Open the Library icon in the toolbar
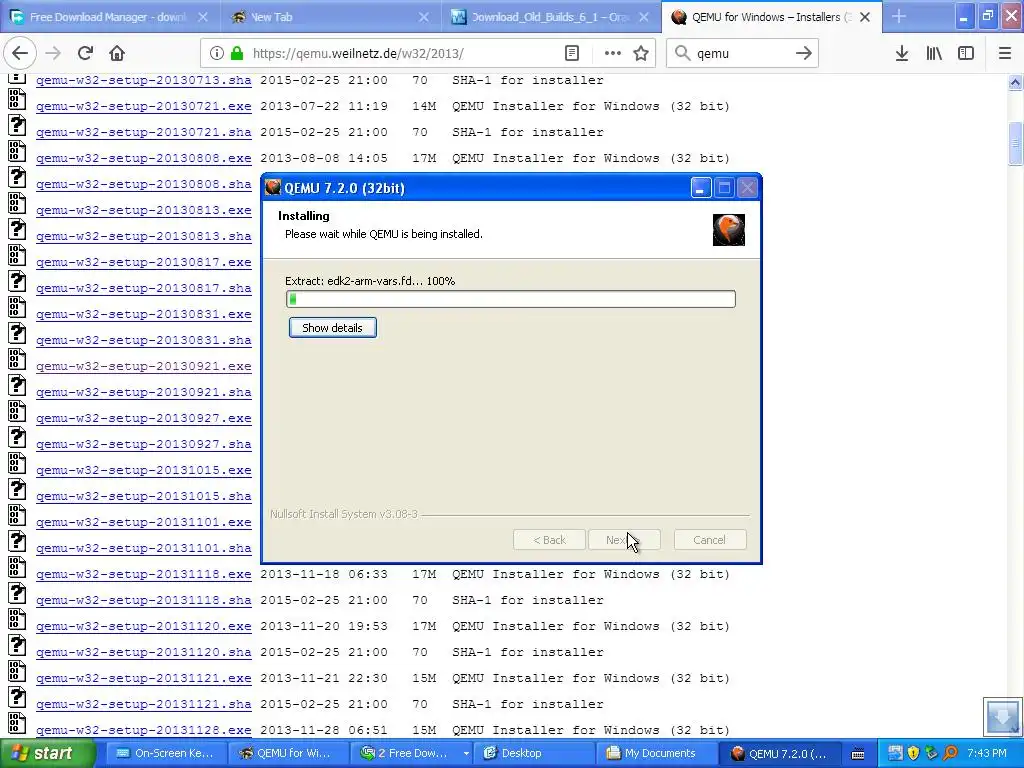The height and width of the screenshot is (768, 1024). coord(934,54)
